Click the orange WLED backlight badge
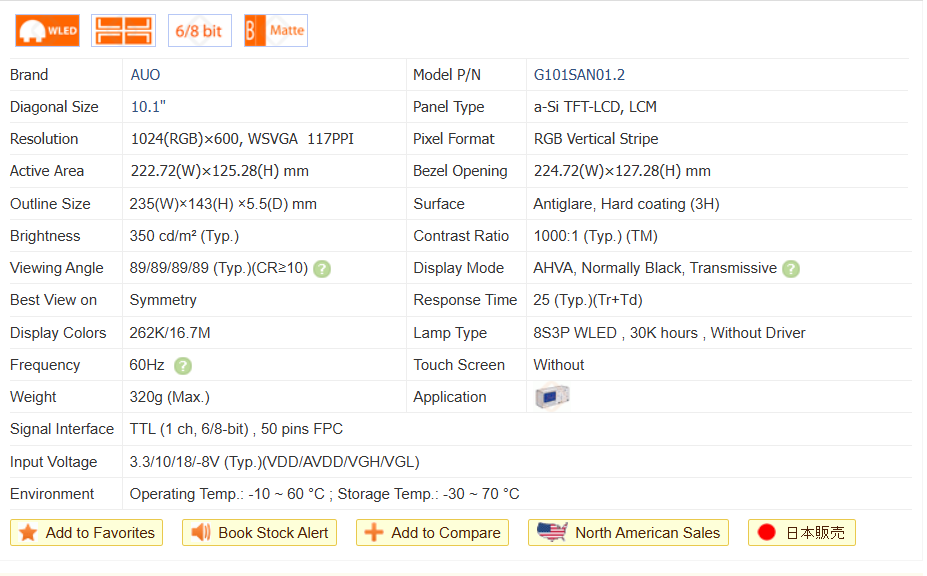927x576 pixels. [x=47, y=31]
